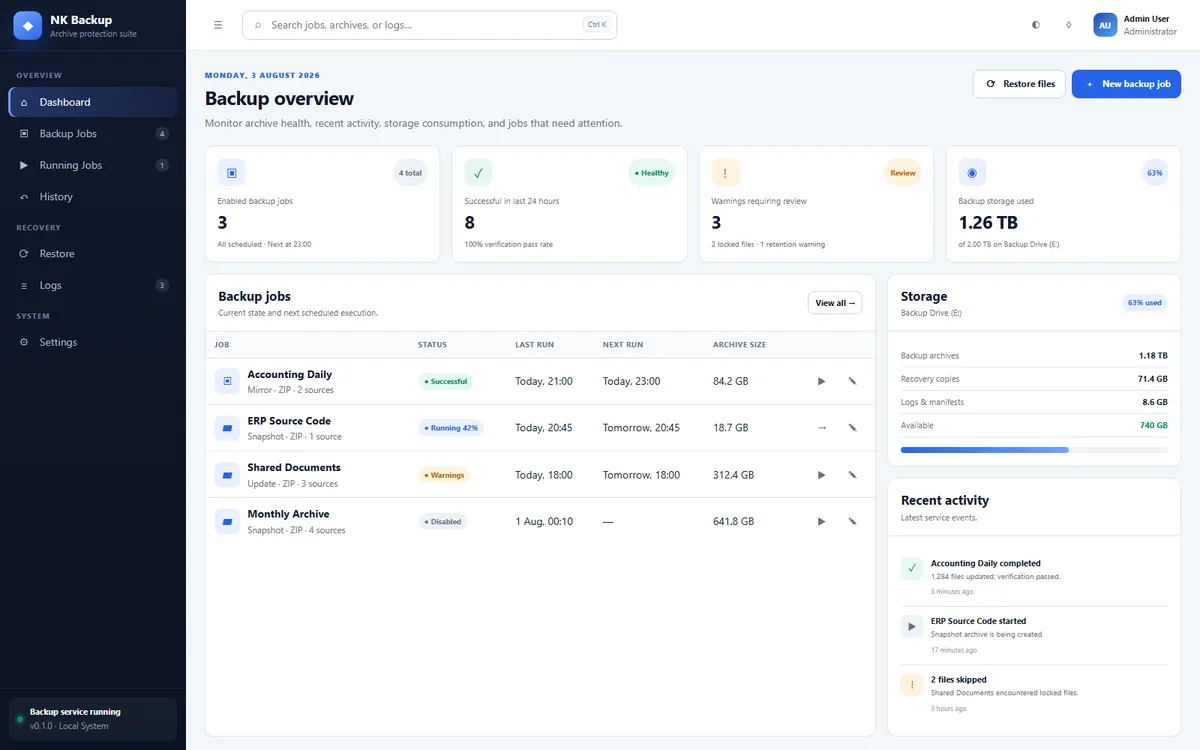Image resolution: width=1200 pixels, height=750 pixels.
Task: Create a New backup job
Action: click(1127, 84)
